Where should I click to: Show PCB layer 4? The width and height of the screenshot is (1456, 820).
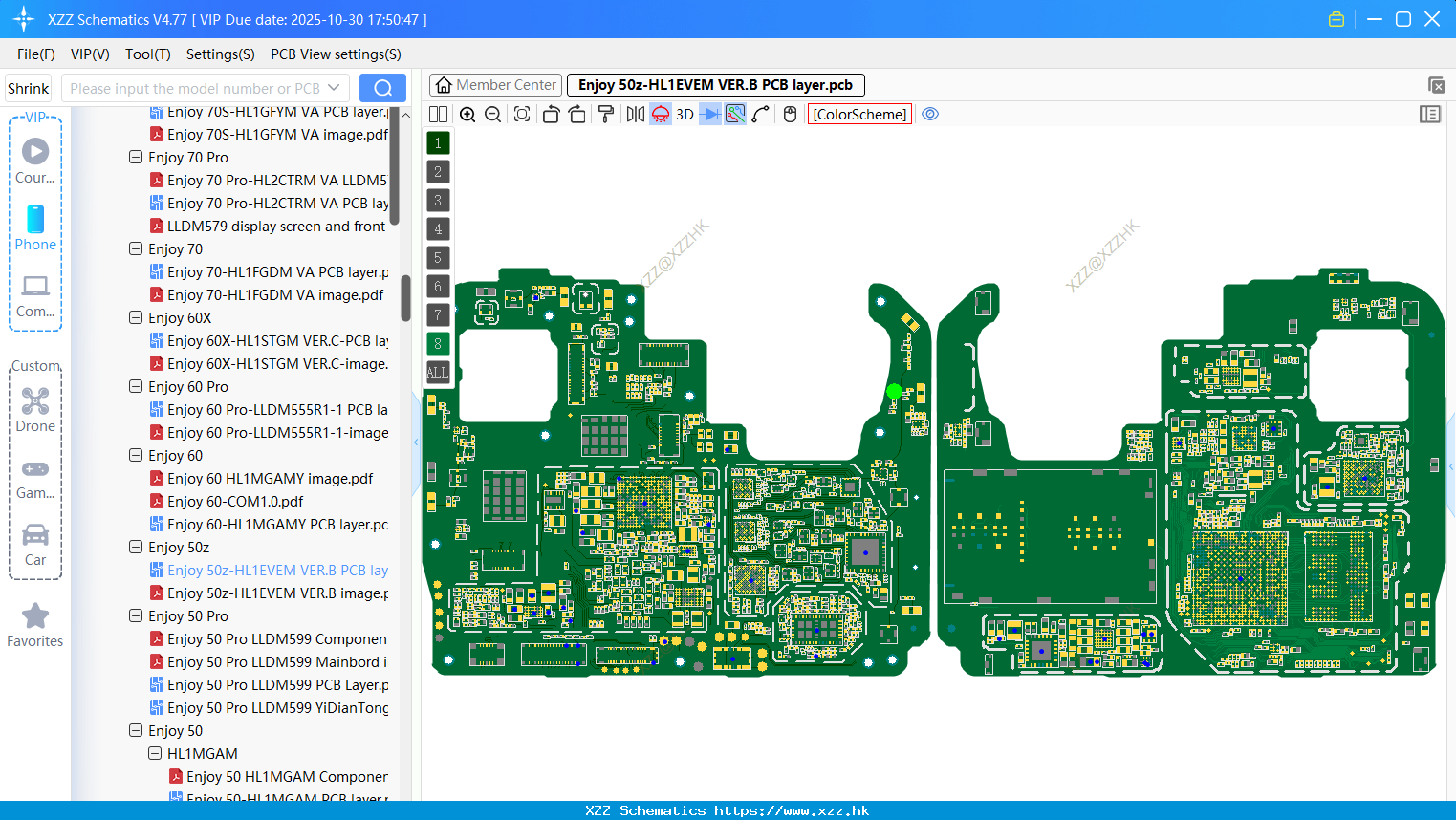click(x=438, y=229)
